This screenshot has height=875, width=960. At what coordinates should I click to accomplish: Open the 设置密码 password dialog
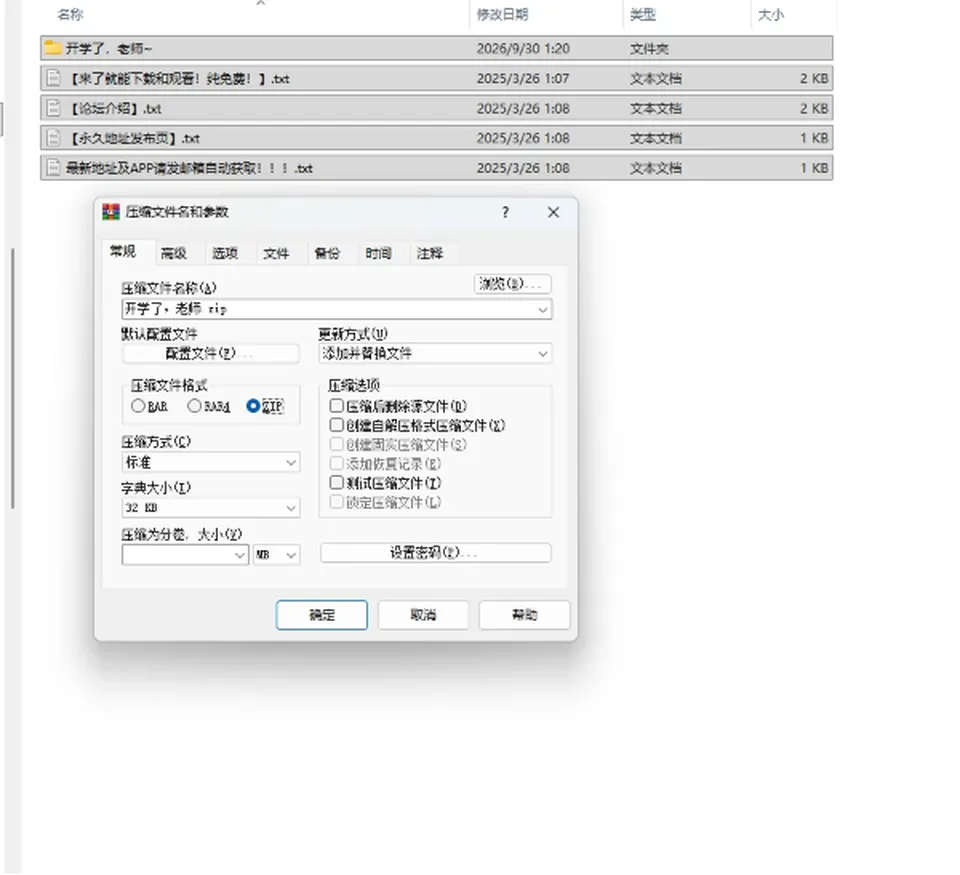[x=435, y=553]
